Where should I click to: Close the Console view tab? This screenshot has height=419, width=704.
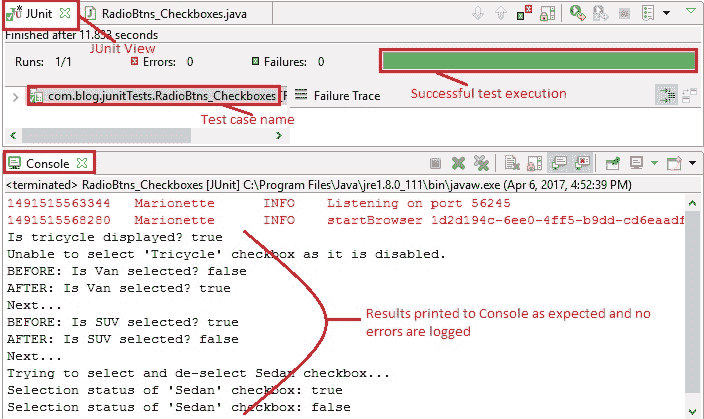pos(82,163)
